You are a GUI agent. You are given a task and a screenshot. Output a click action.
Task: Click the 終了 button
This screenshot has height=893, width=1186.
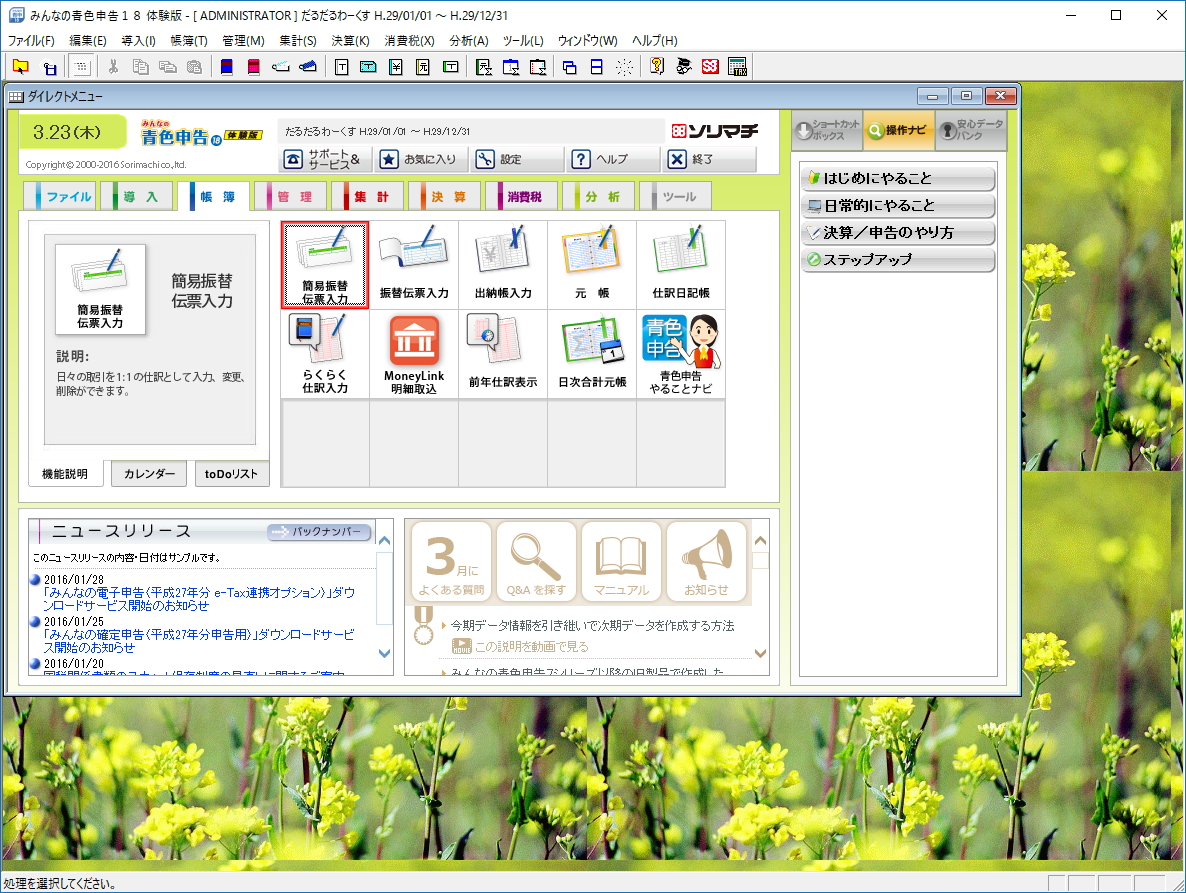click(709, 160)
